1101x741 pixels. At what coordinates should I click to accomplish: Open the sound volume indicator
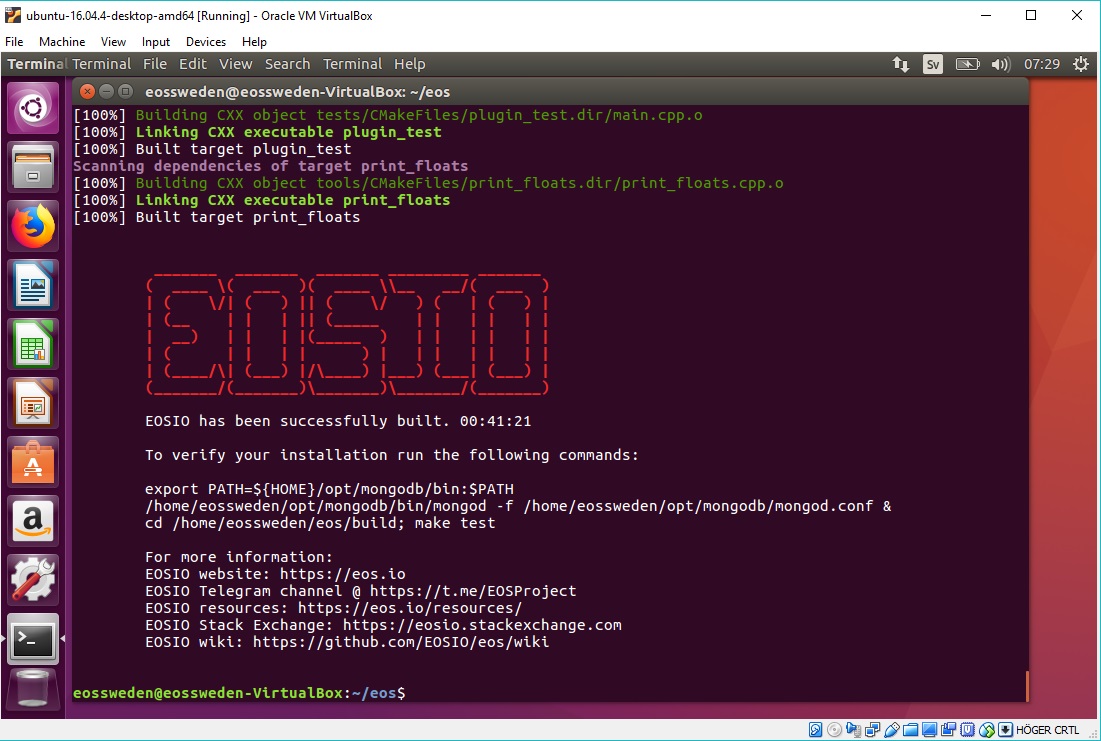pos(1001,65)
